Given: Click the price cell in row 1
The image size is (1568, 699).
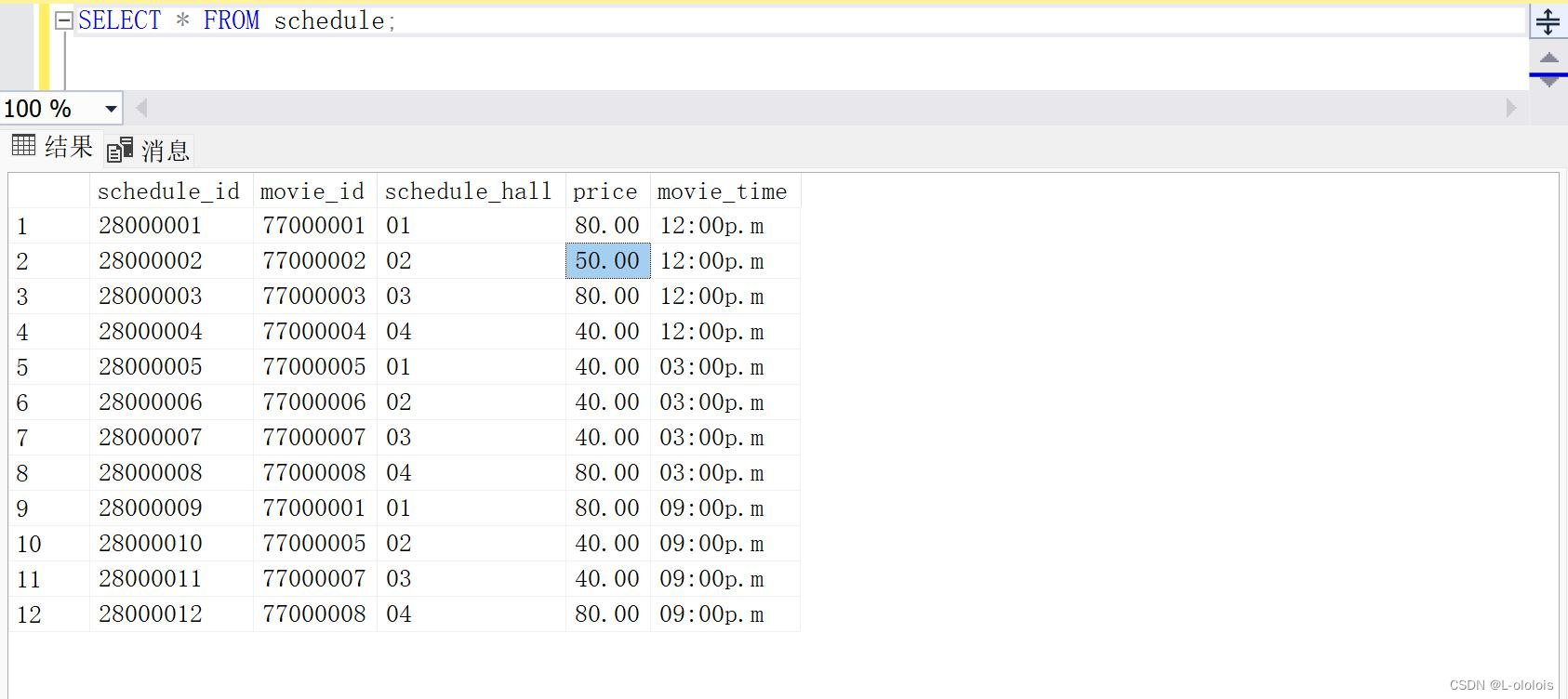Looking at the screenshot, I should (x=607, y=226).
